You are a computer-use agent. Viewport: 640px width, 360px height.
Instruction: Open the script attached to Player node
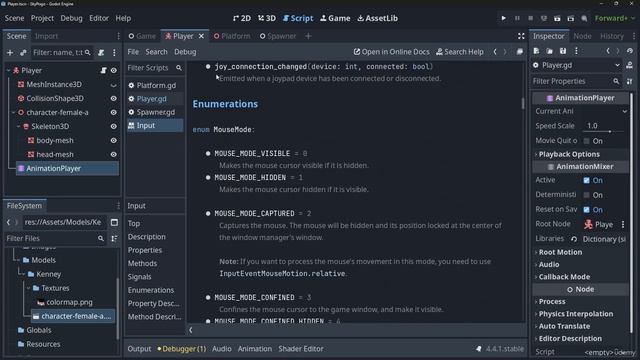pyautogui.click(x=103, y=71)
